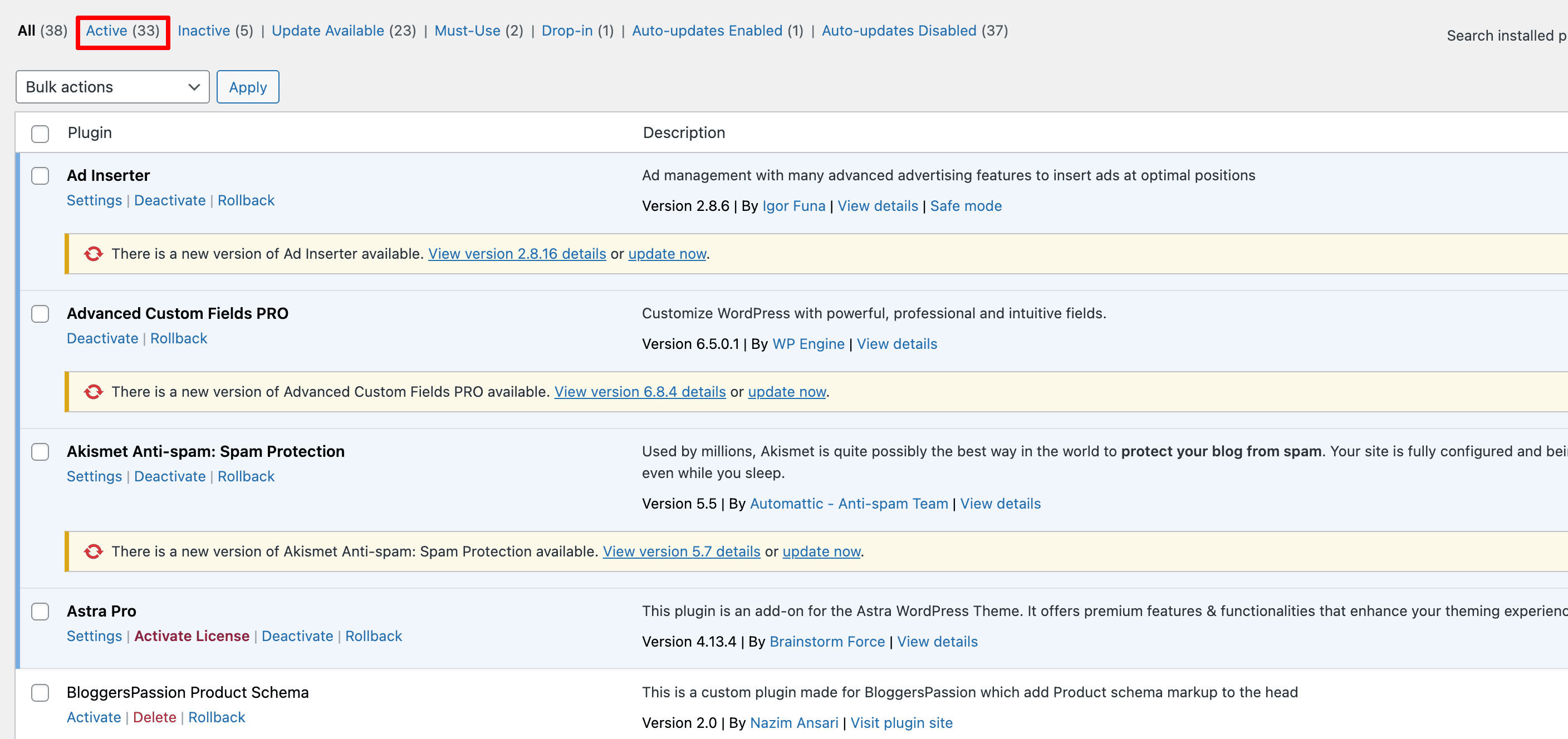This screenshot has height=739, width=1568.
Task: Toggle the select-all plugins checkbox
Action: point(40,134)
